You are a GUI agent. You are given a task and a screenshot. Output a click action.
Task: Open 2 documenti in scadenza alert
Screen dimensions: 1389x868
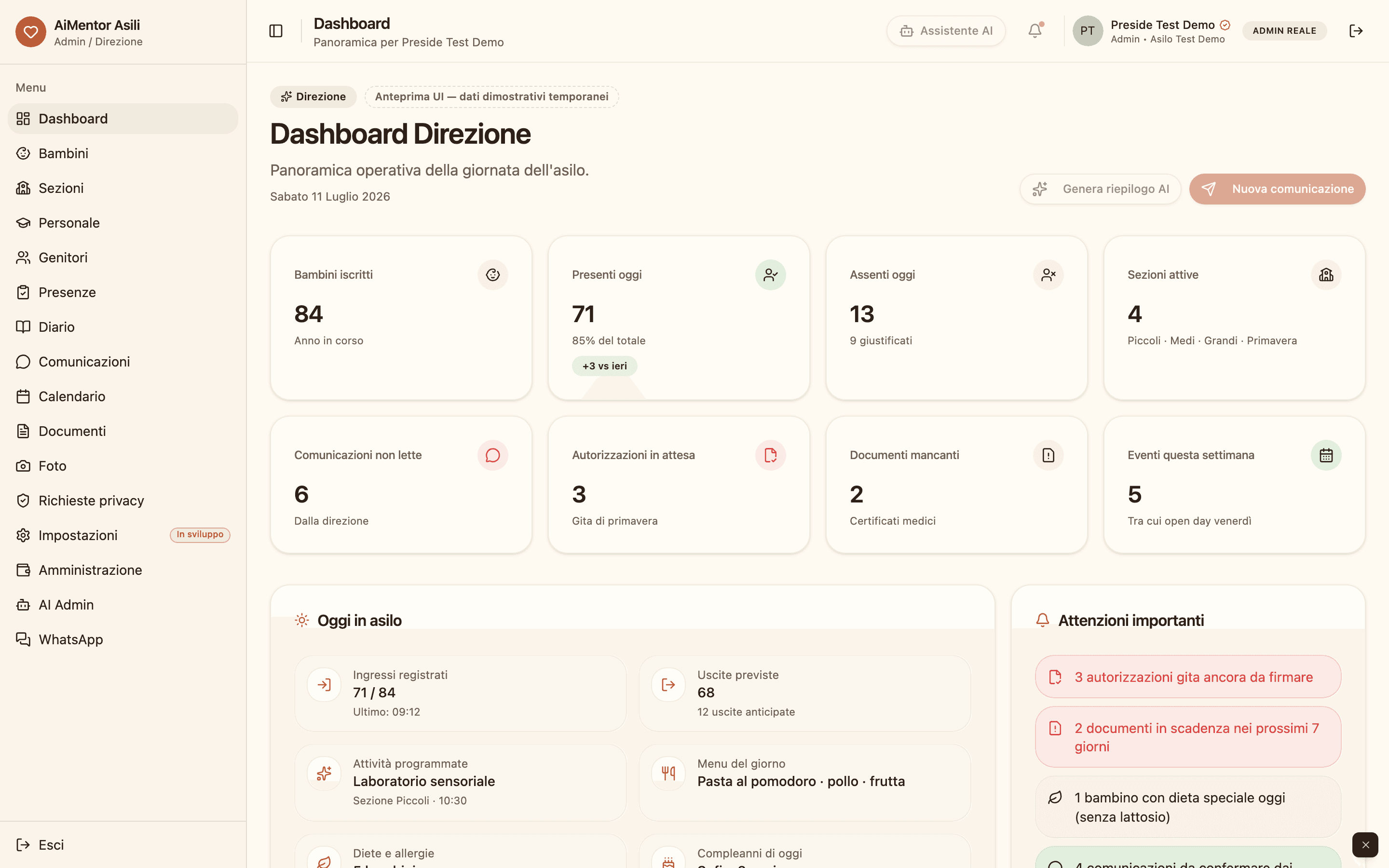click(x=1188, y=737)
